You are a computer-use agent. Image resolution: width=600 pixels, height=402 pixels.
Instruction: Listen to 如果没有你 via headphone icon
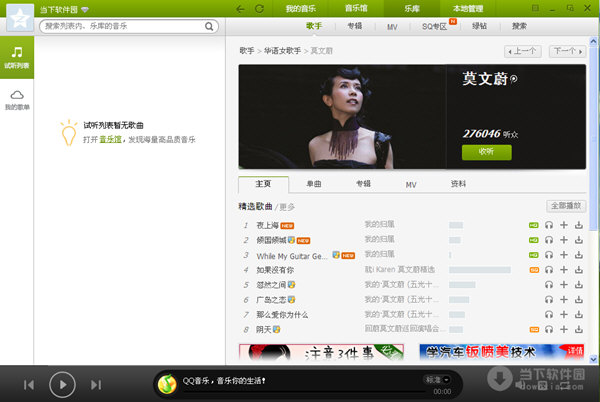point(549,270)
